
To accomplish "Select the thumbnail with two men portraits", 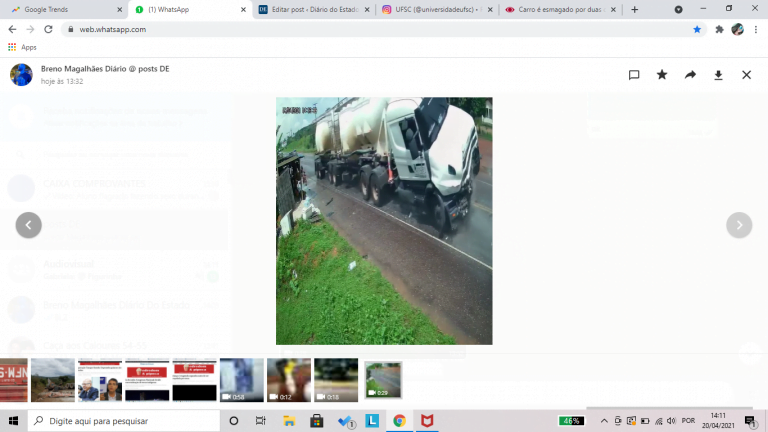I will (x=100, y=380).
